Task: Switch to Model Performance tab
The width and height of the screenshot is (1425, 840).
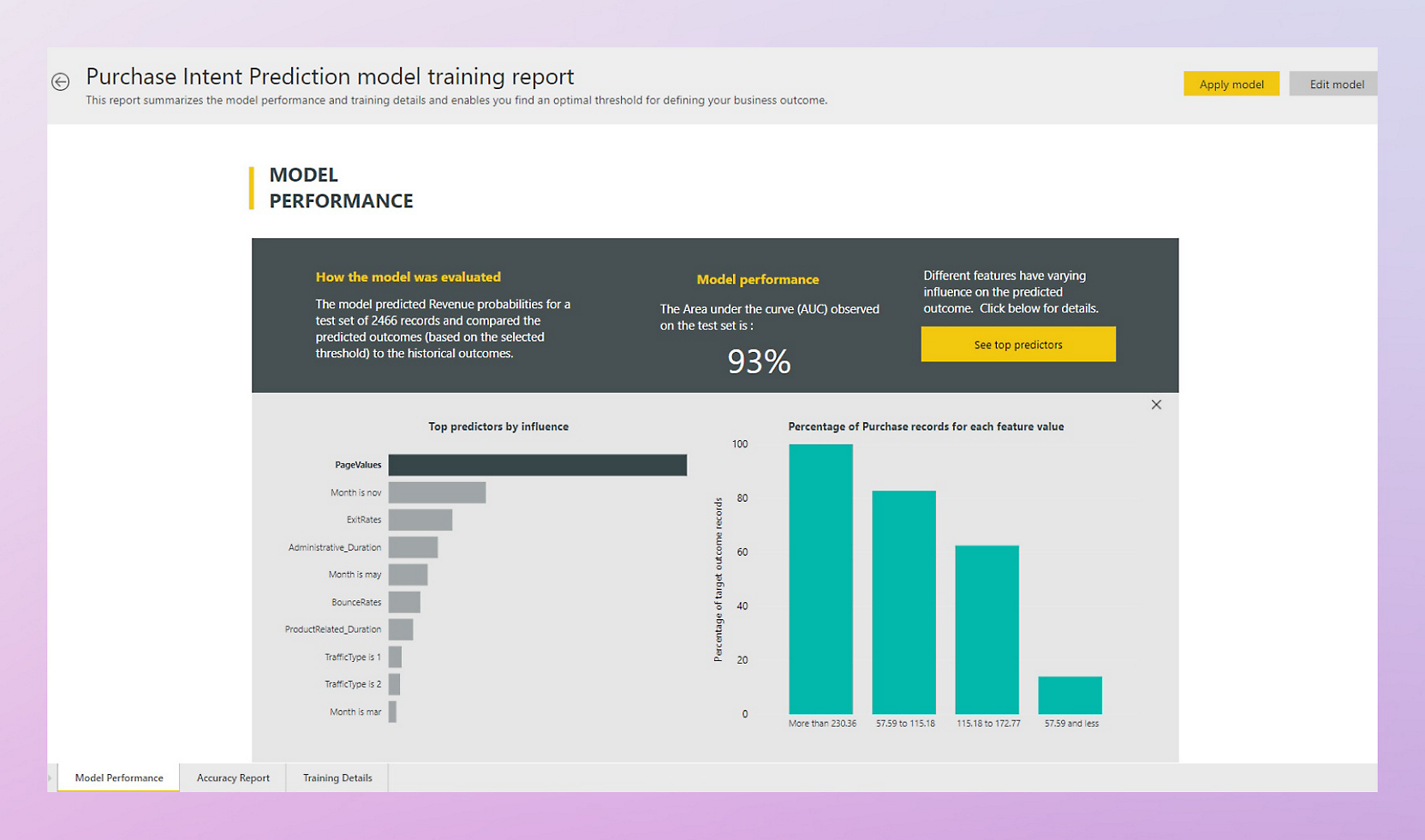Action: point(119,777)
